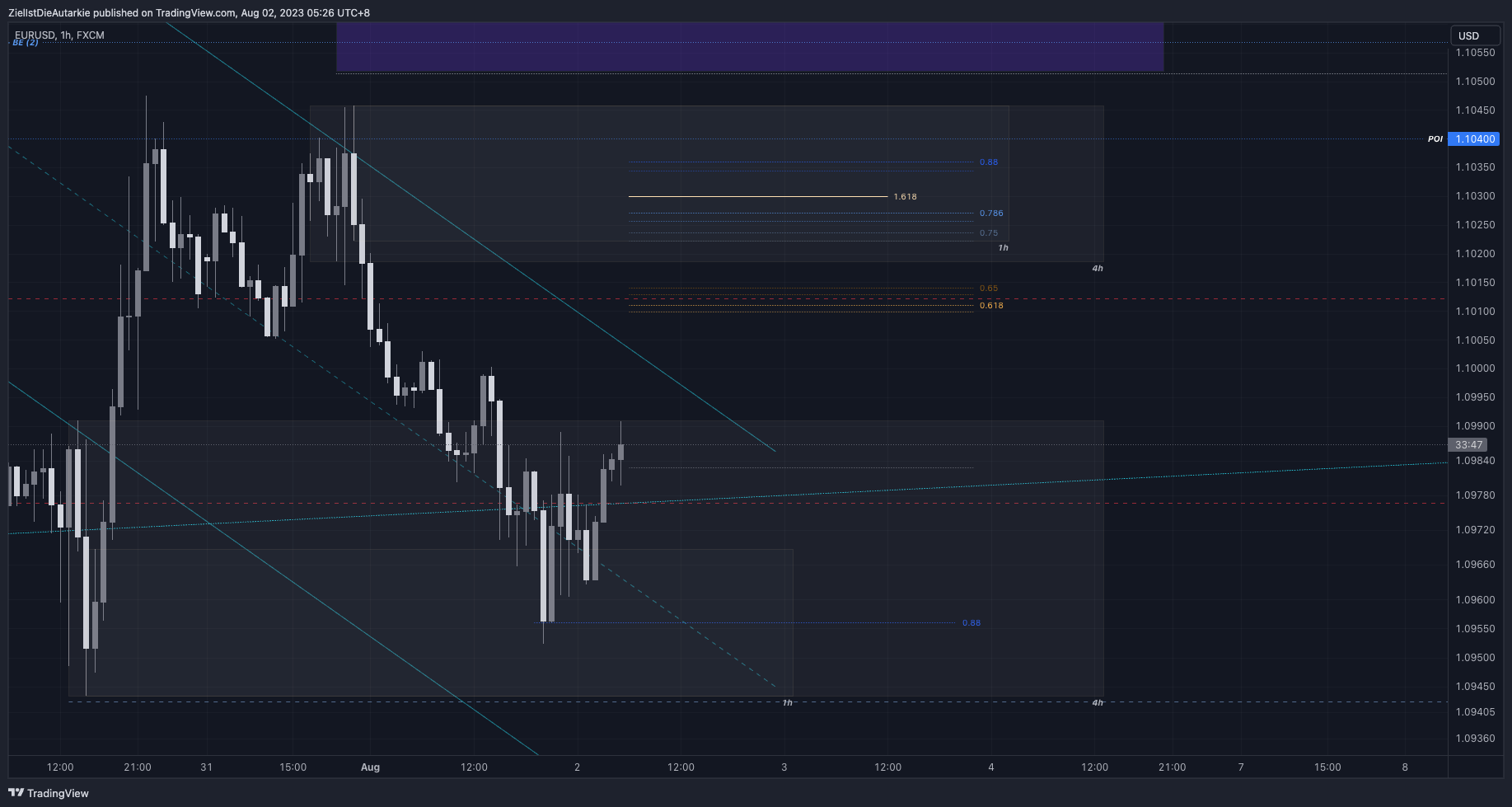Click the 1.10200 price axis label
The width and height of the screenshot is (1512, 807).
point(1475,254)
